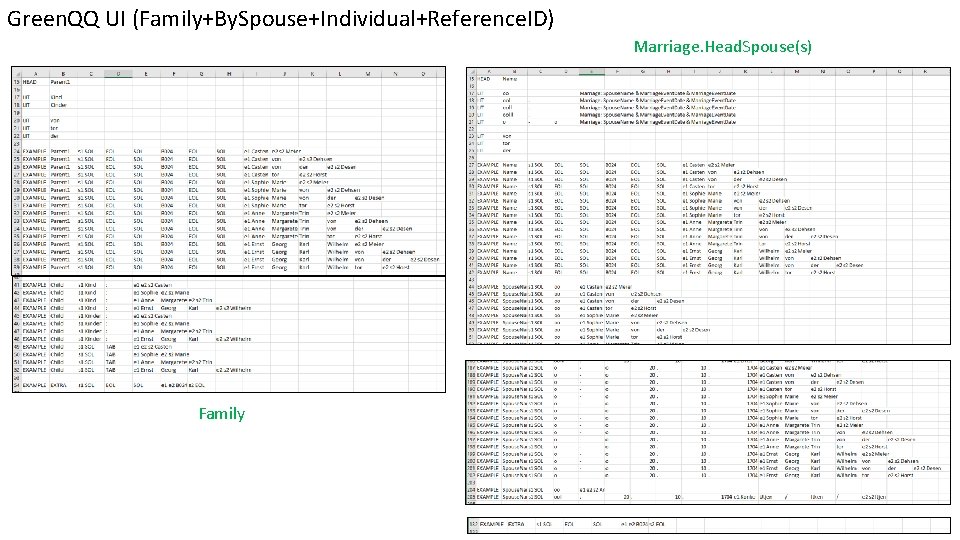
Task: Click the Marriage.HeadSpouse(s) caption
Action: pyautogui.click(x=722, y=47)
